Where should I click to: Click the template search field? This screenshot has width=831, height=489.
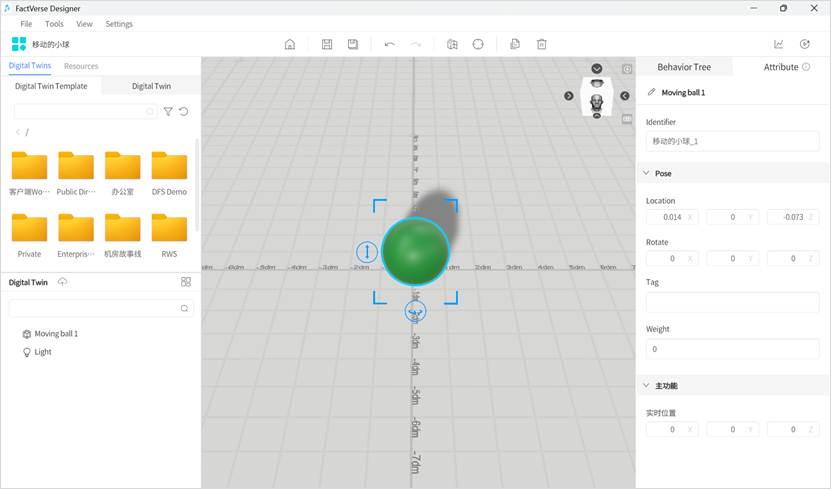click(x=85, y=111)
